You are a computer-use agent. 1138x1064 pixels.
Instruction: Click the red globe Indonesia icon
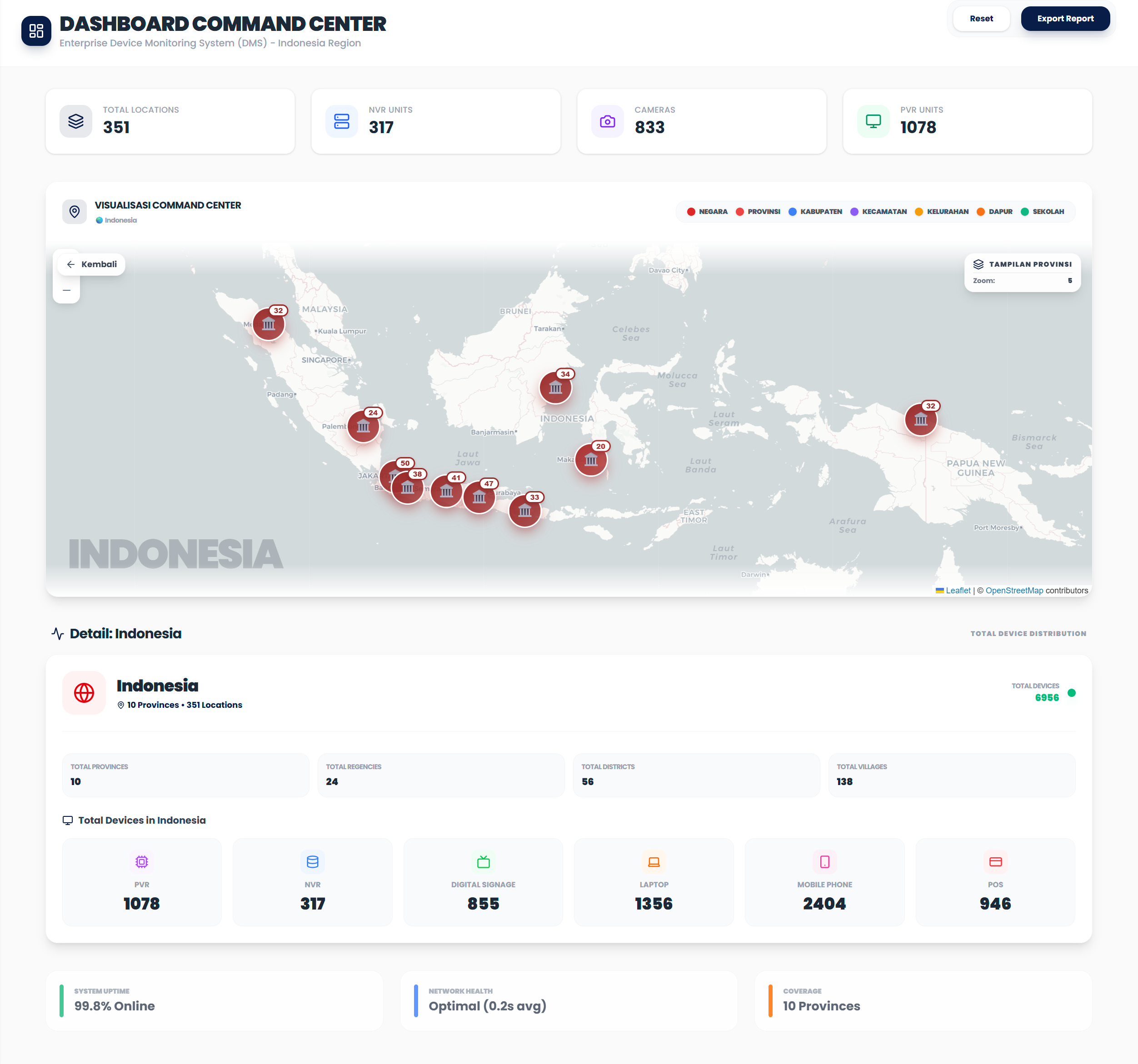click(x=84, y=692)
